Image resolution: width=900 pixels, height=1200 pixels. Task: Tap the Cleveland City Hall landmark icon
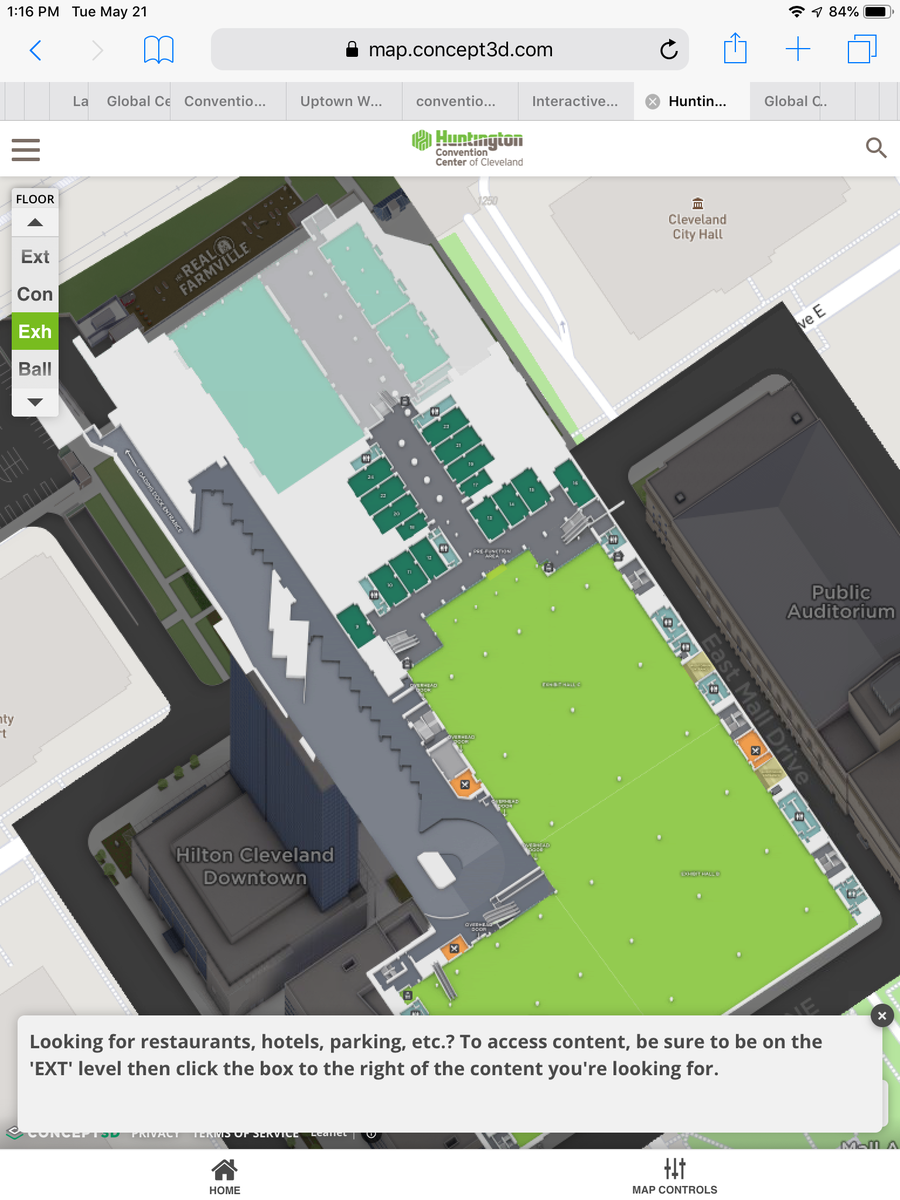[x=697, y=203]
